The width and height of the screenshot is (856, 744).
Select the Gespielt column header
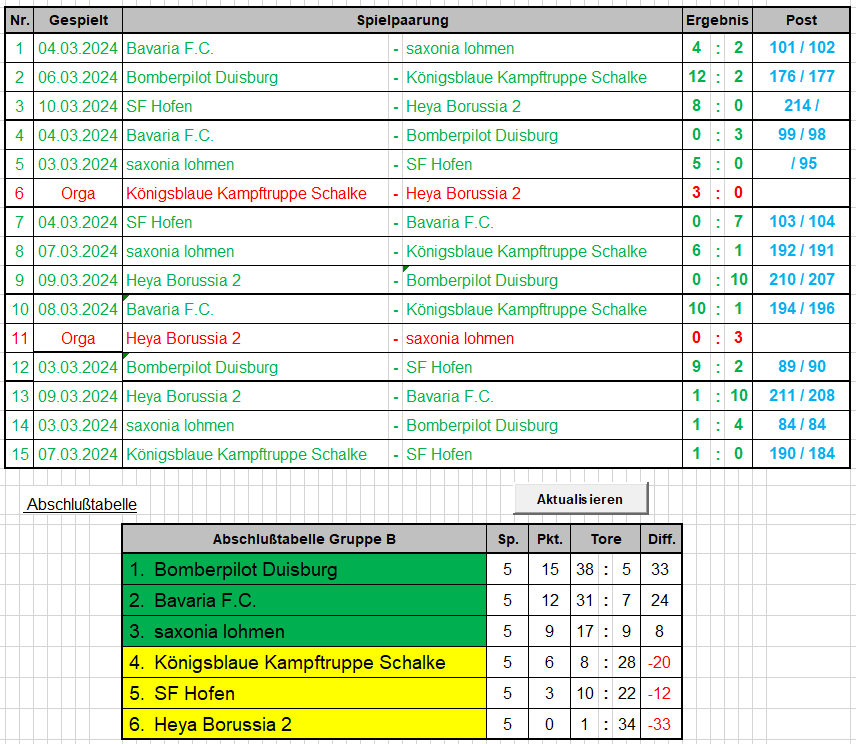click(78, 20)
